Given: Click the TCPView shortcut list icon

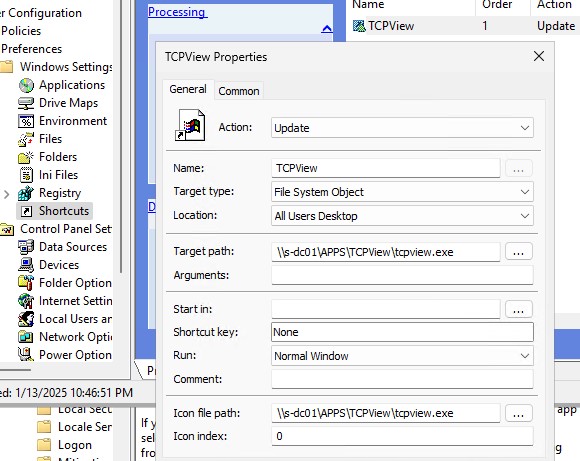Looking at the screenshot, I should (359, 26).
